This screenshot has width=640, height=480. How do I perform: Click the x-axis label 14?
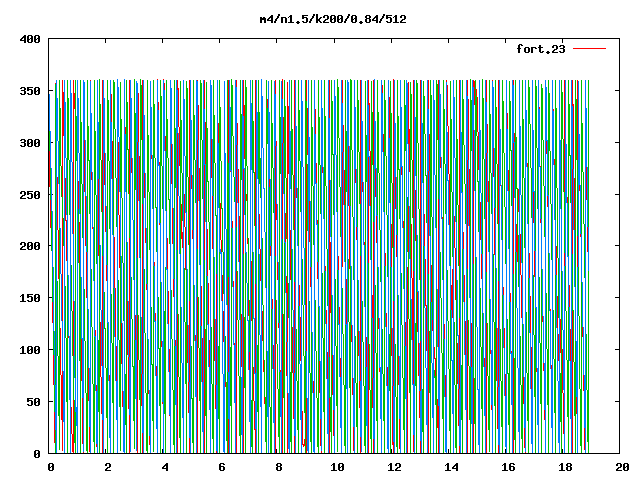pos(451,467)
